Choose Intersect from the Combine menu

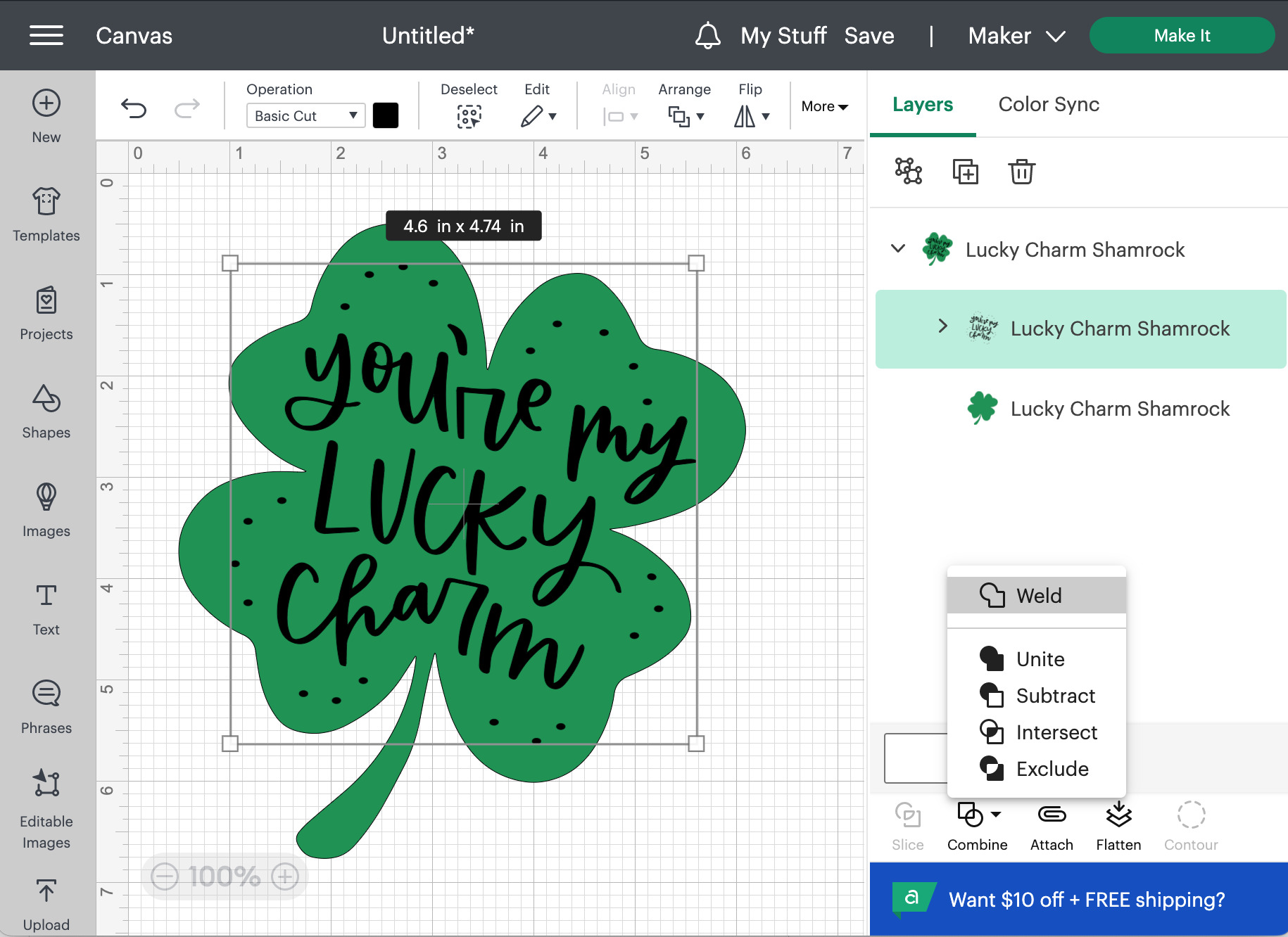point(1037,732)
